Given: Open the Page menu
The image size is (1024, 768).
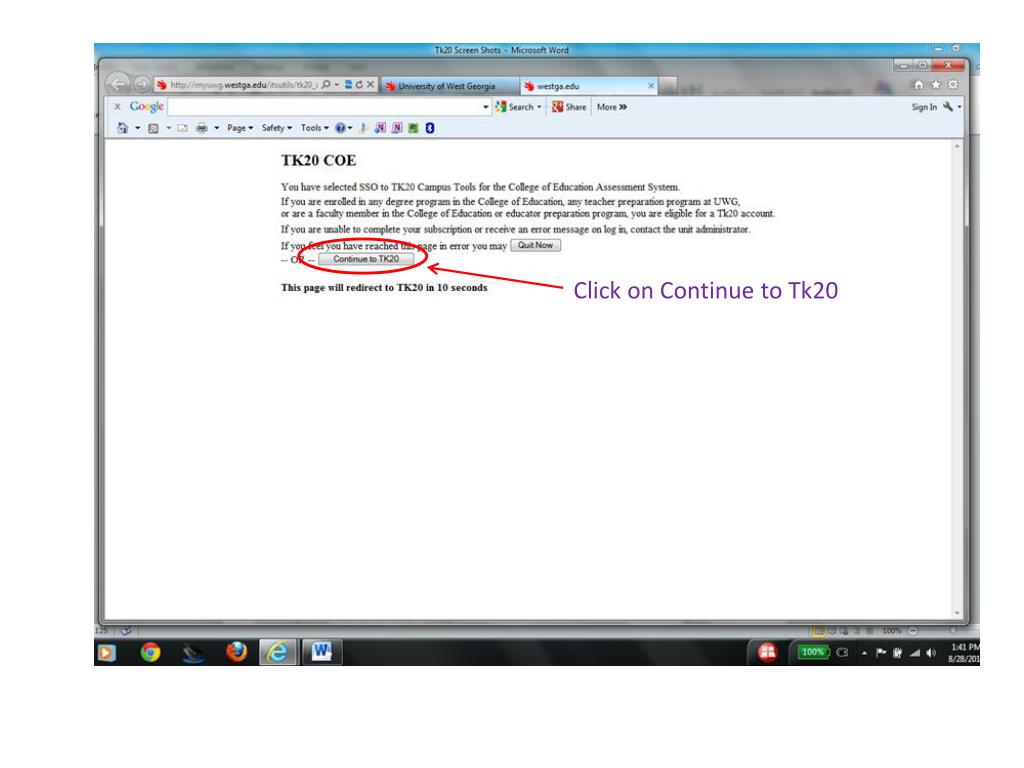Looking at the screenshot, I should [x=240, y=128].
